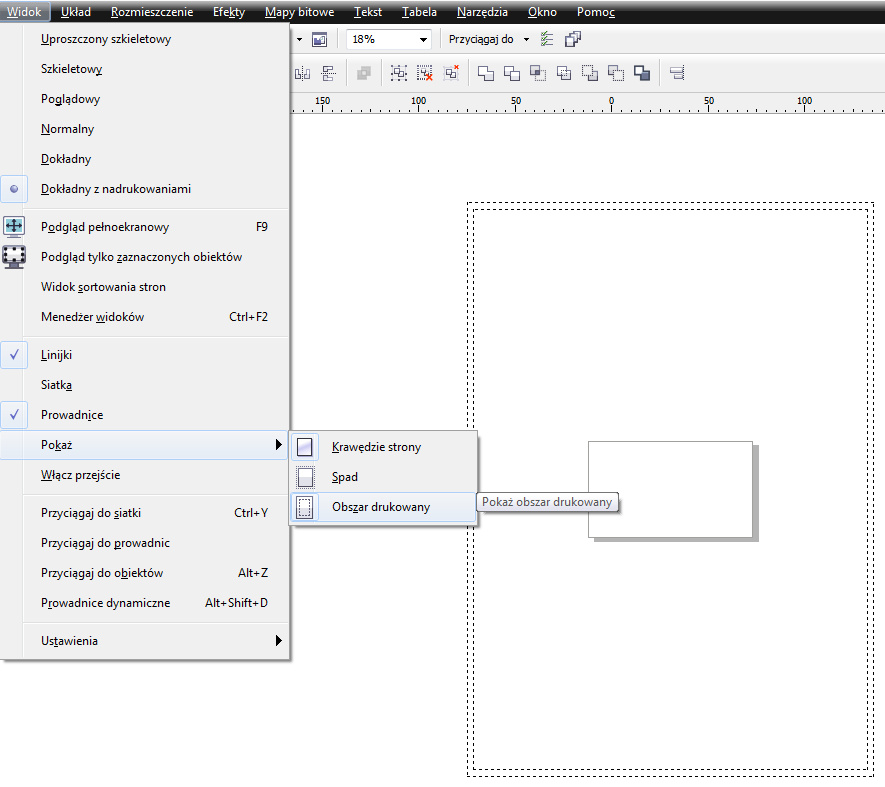Click the white rectangle on canvas
Screen dimensions: 885x787
click(669, 489)
